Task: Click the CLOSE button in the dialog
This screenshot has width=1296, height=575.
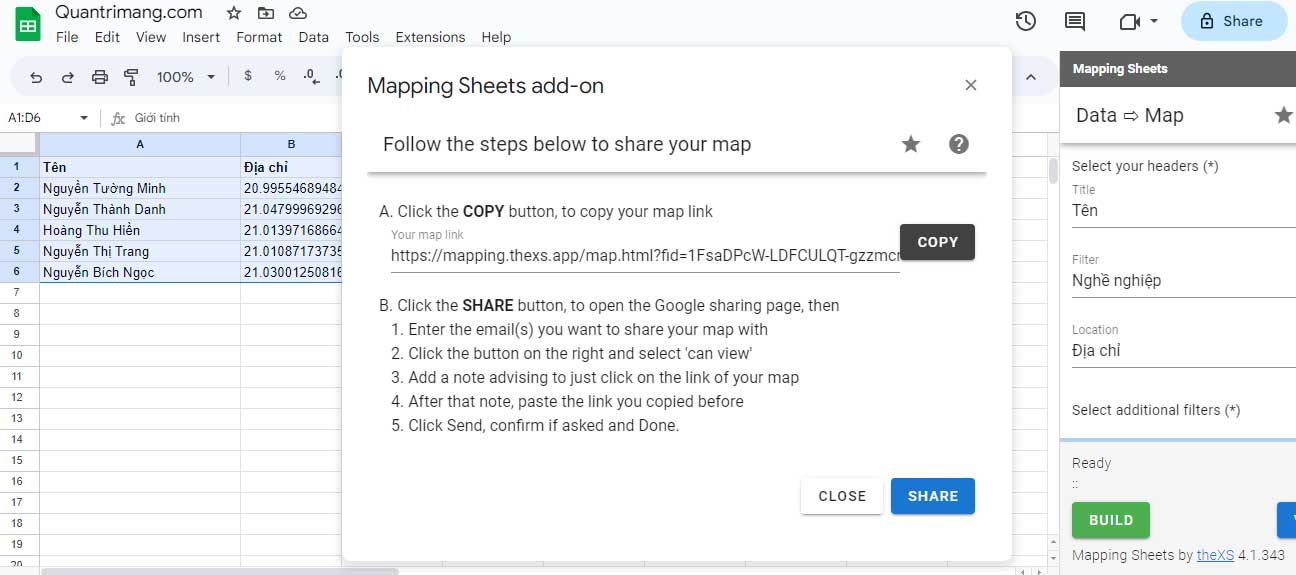Action: tap(842, 496)
